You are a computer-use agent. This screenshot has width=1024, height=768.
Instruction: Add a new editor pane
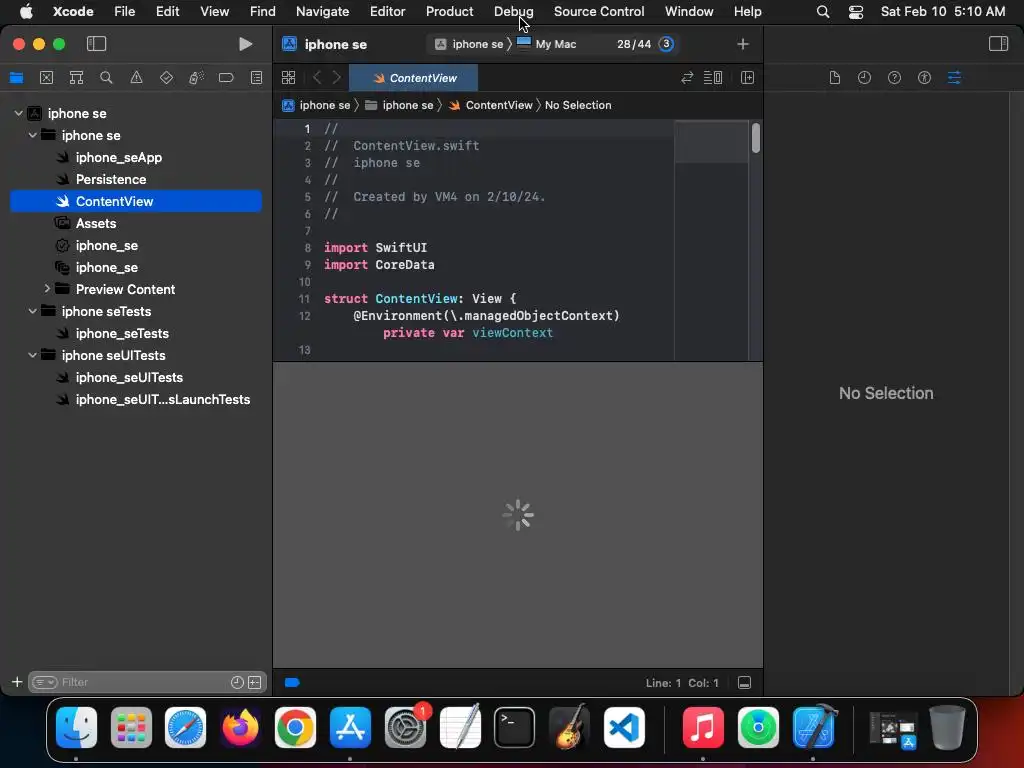click(747, 78)
